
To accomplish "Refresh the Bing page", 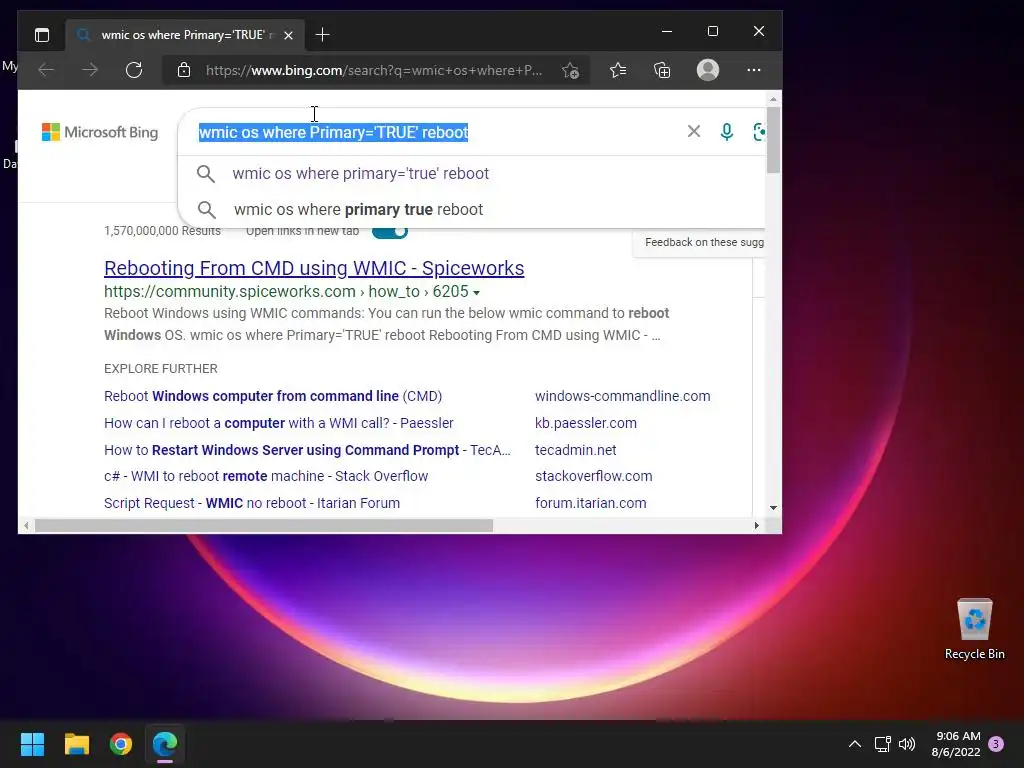I will tap(134, 70).
